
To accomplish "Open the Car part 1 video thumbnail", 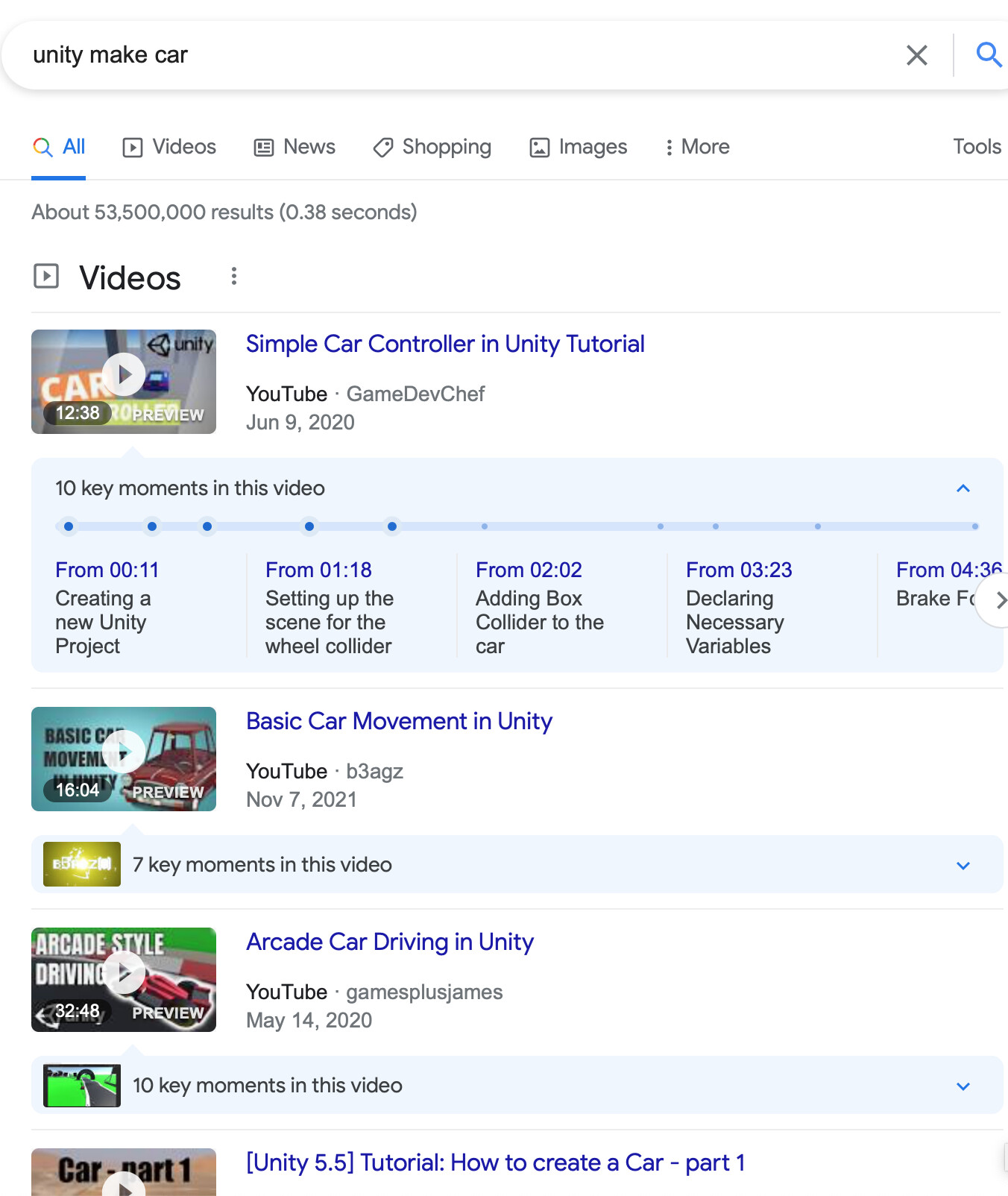I will (124, 1172).
